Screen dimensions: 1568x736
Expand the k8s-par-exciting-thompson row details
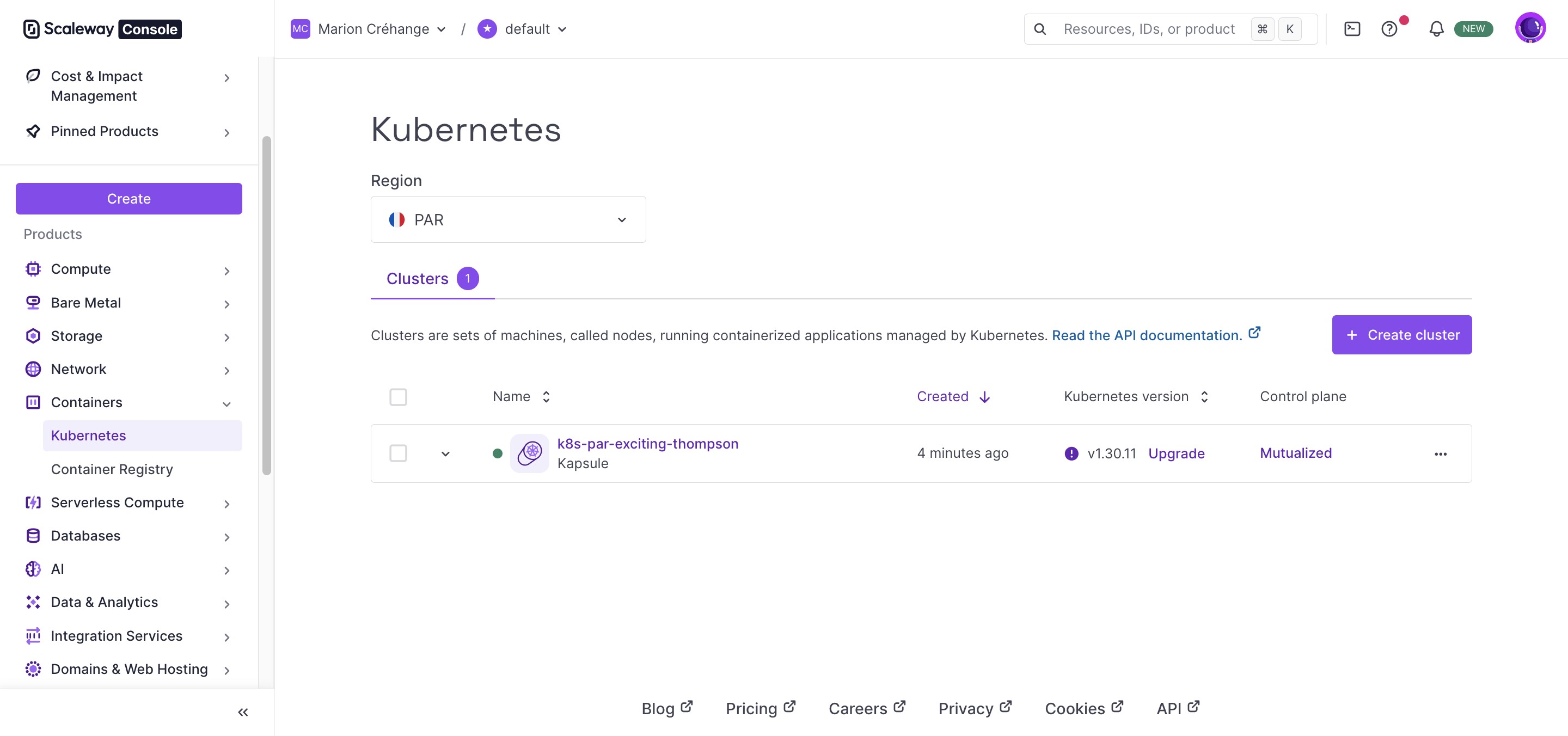445,454
